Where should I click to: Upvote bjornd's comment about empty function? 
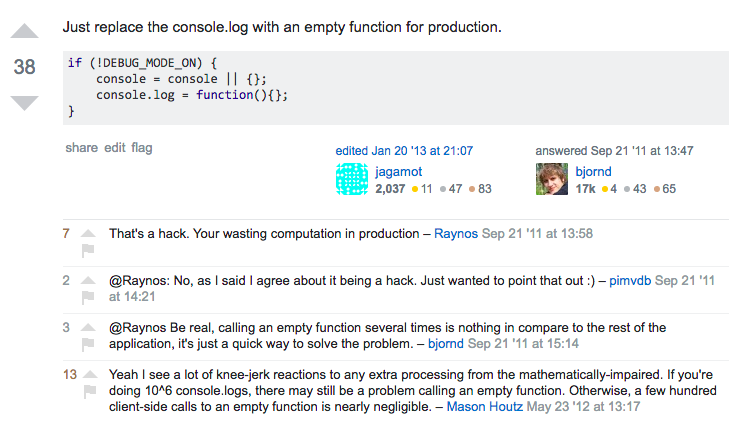[x=88, y=327]
